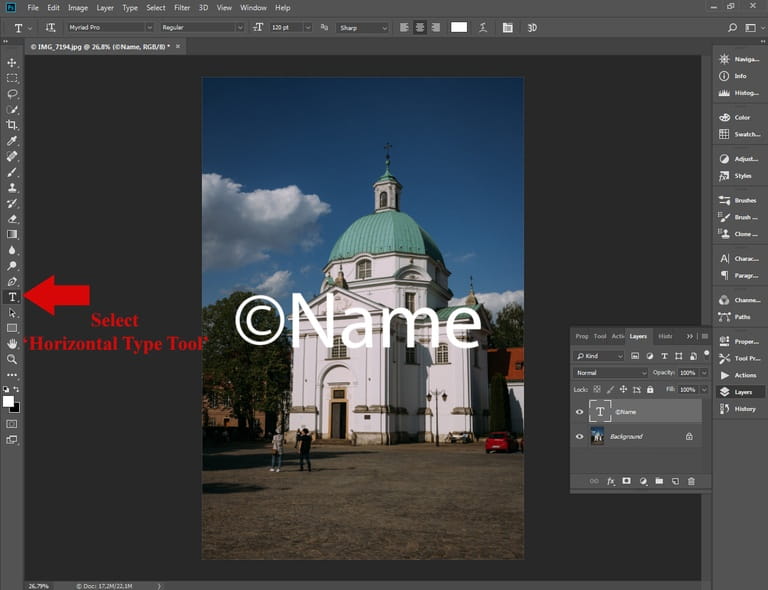Center align text
Viewport: 768px width, 590px height.
[420, 27]
